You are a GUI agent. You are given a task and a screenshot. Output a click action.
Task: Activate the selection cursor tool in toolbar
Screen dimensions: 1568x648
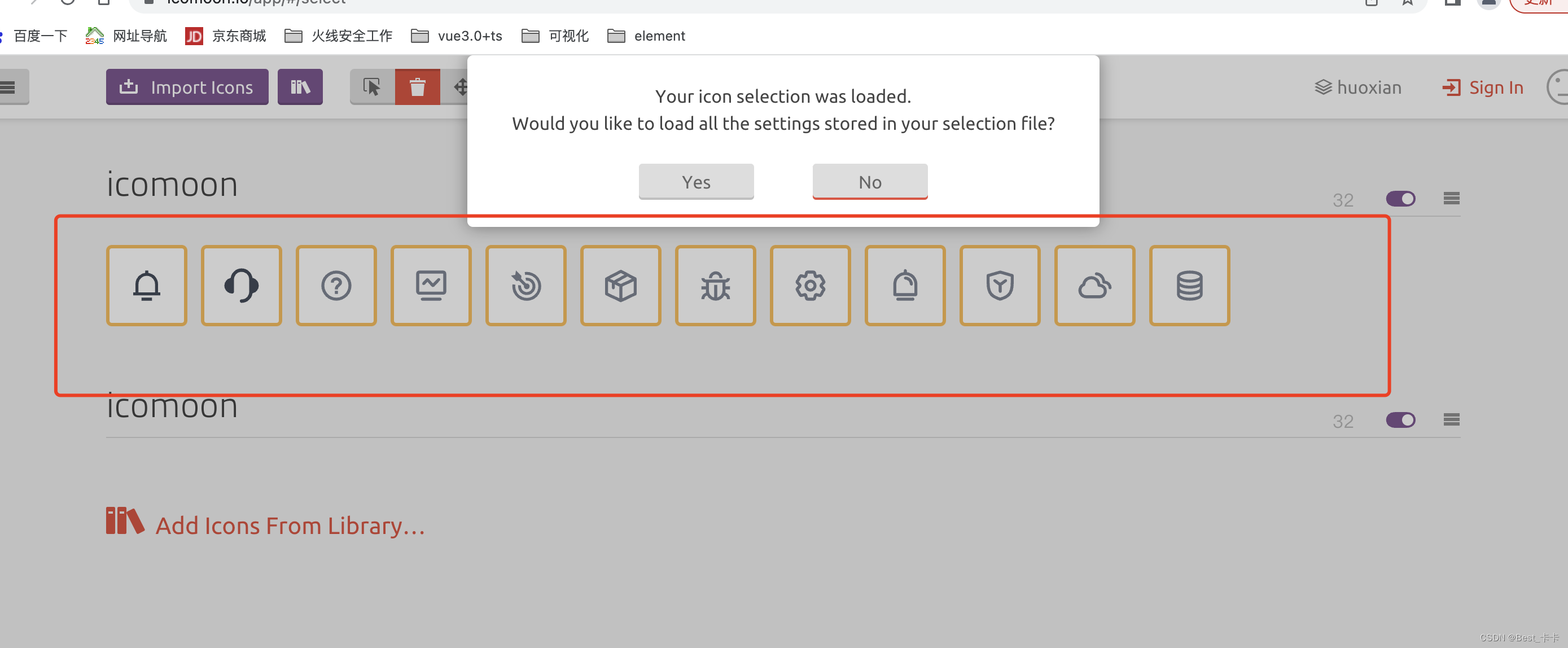pyautogui.click(x=372, y=87)
